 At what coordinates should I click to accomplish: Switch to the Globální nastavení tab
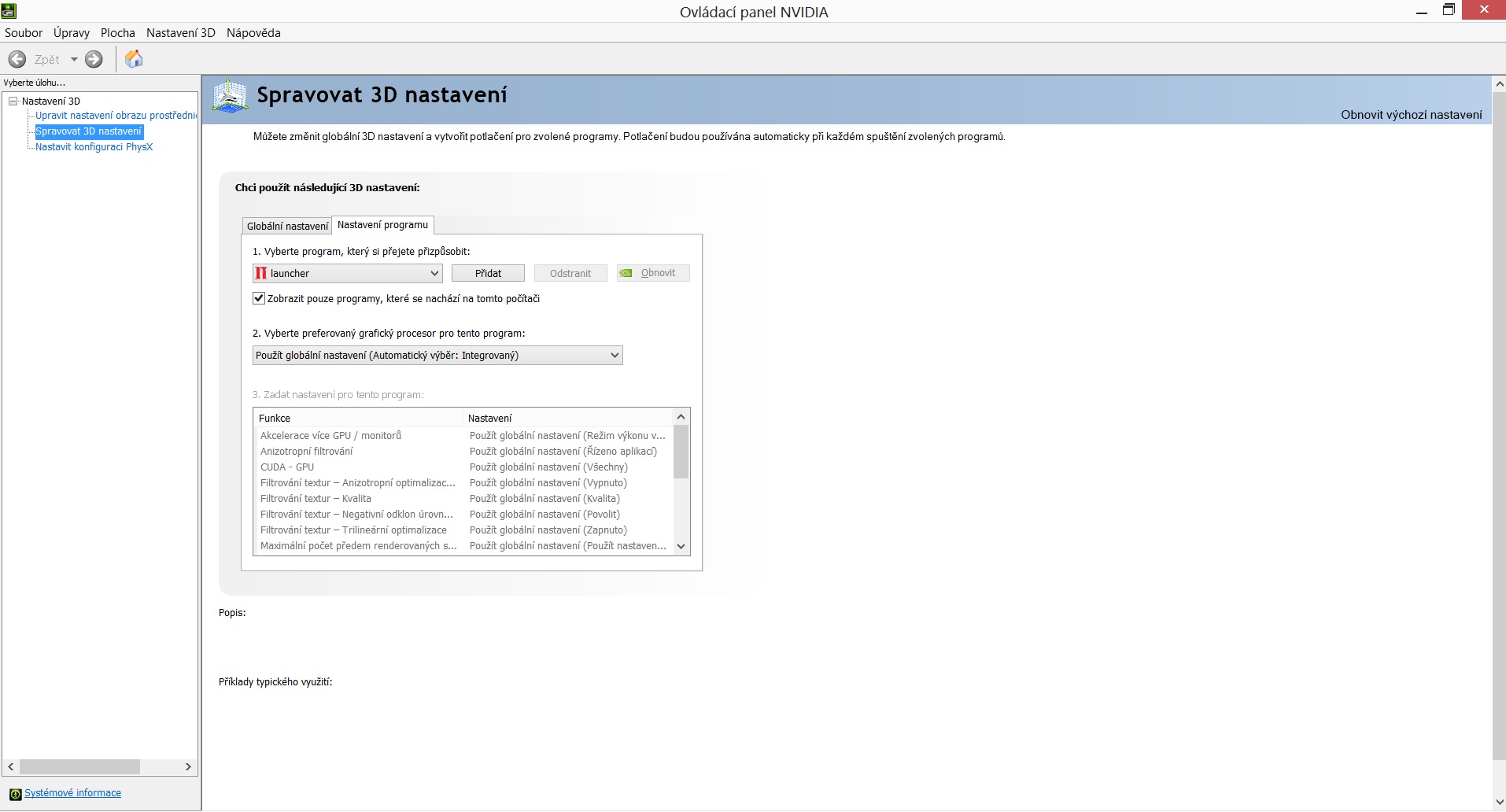click(x=287, y=226)
